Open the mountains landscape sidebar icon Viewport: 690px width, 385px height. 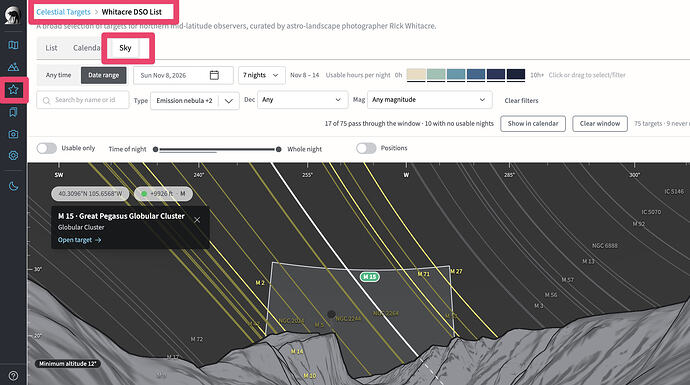click(13, 67)
